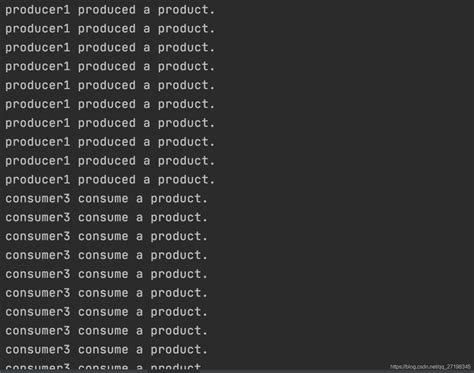The height and width of the screenshot is (373, 474).
Task: Select the second producer1 output line
Action: point(110,29)
